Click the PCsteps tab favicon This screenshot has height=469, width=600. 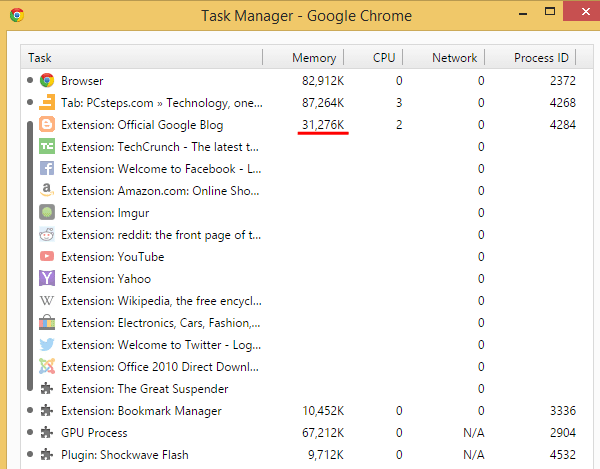point(47,103)
